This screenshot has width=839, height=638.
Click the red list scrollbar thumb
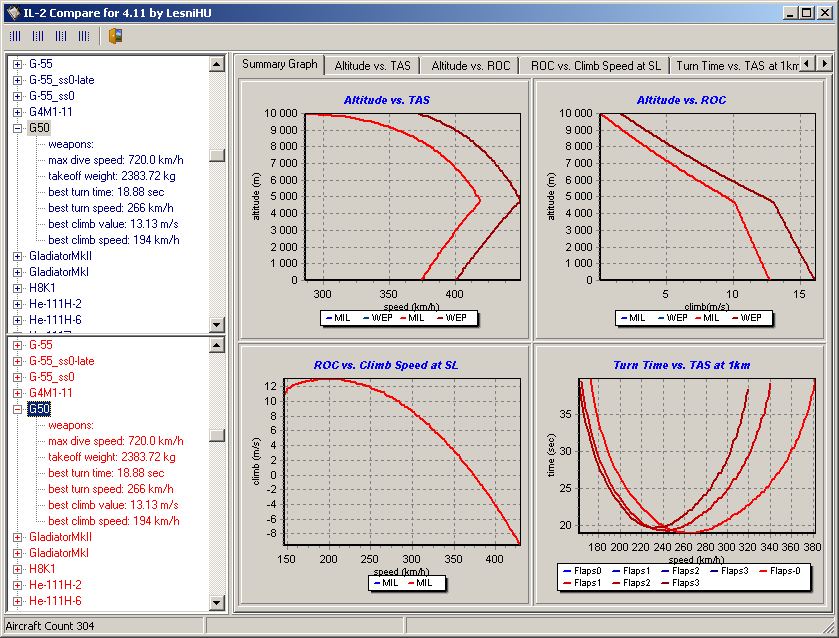pos(216,435)
